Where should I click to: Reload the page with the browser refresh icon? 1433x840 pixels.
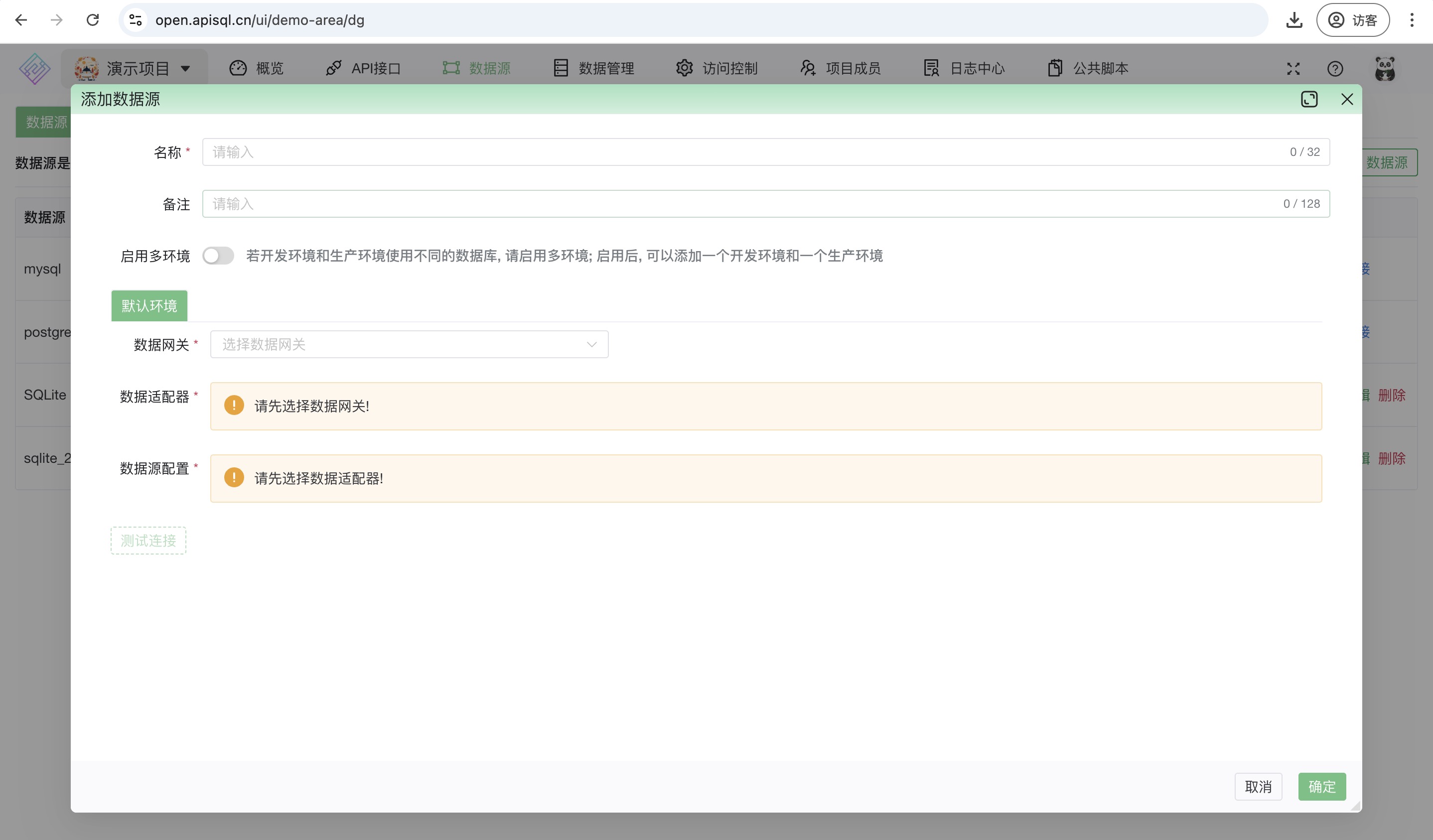93,20
